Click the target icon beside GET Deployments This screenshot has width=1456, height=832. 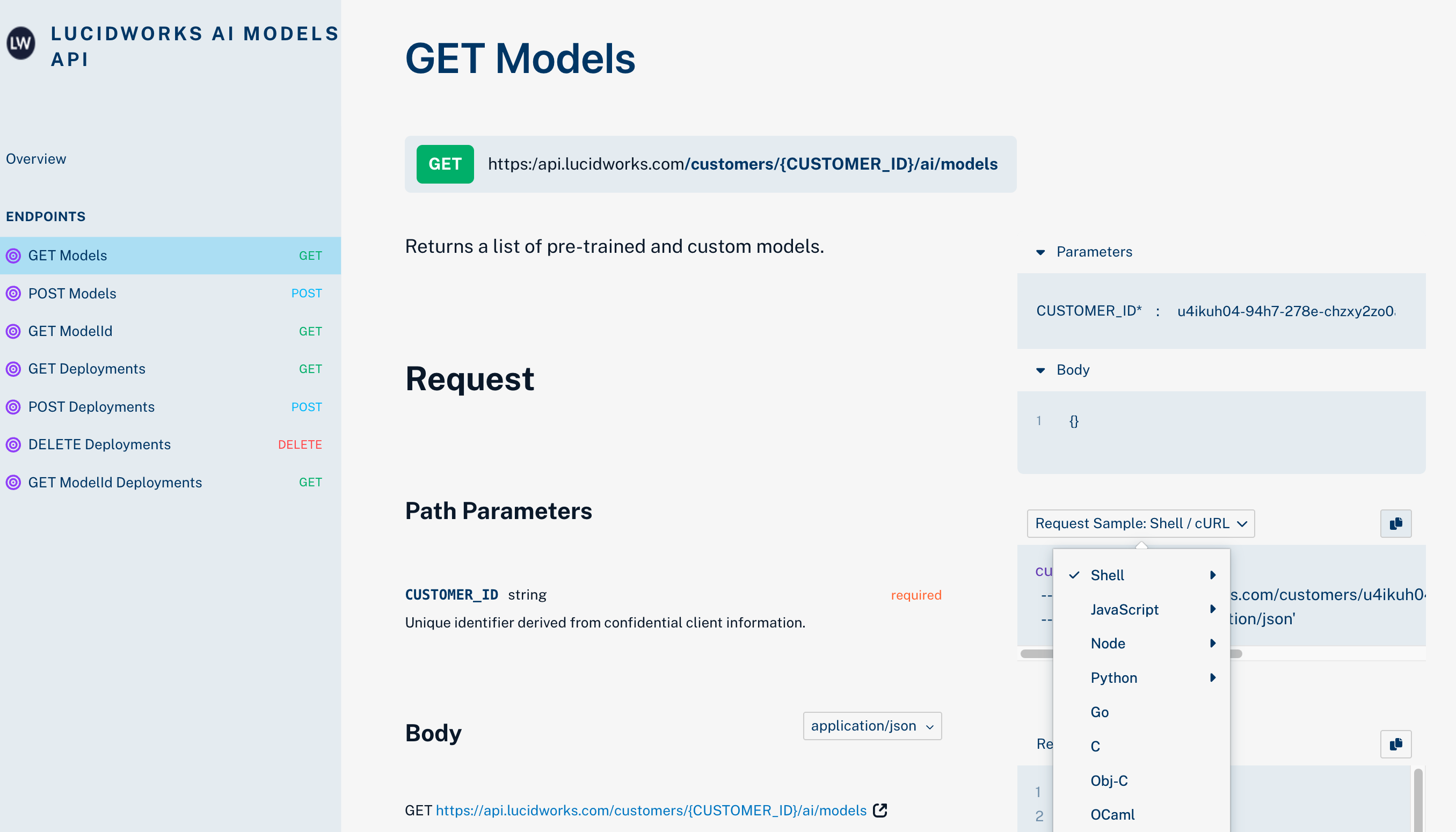coord(13,369)
